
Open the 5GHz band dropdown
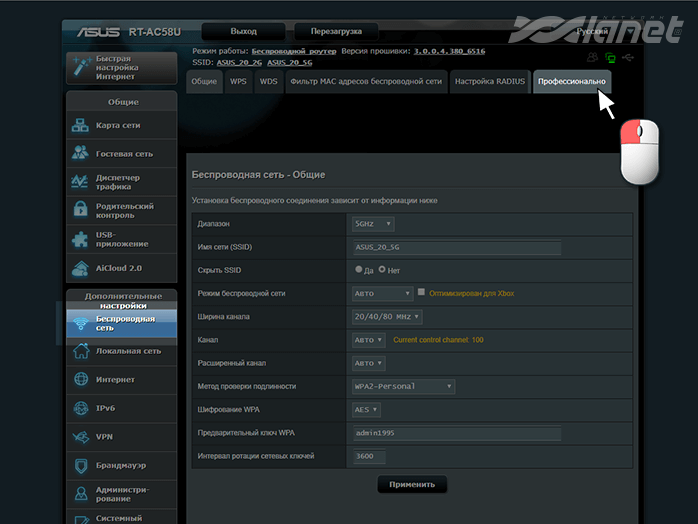[373, 224]
